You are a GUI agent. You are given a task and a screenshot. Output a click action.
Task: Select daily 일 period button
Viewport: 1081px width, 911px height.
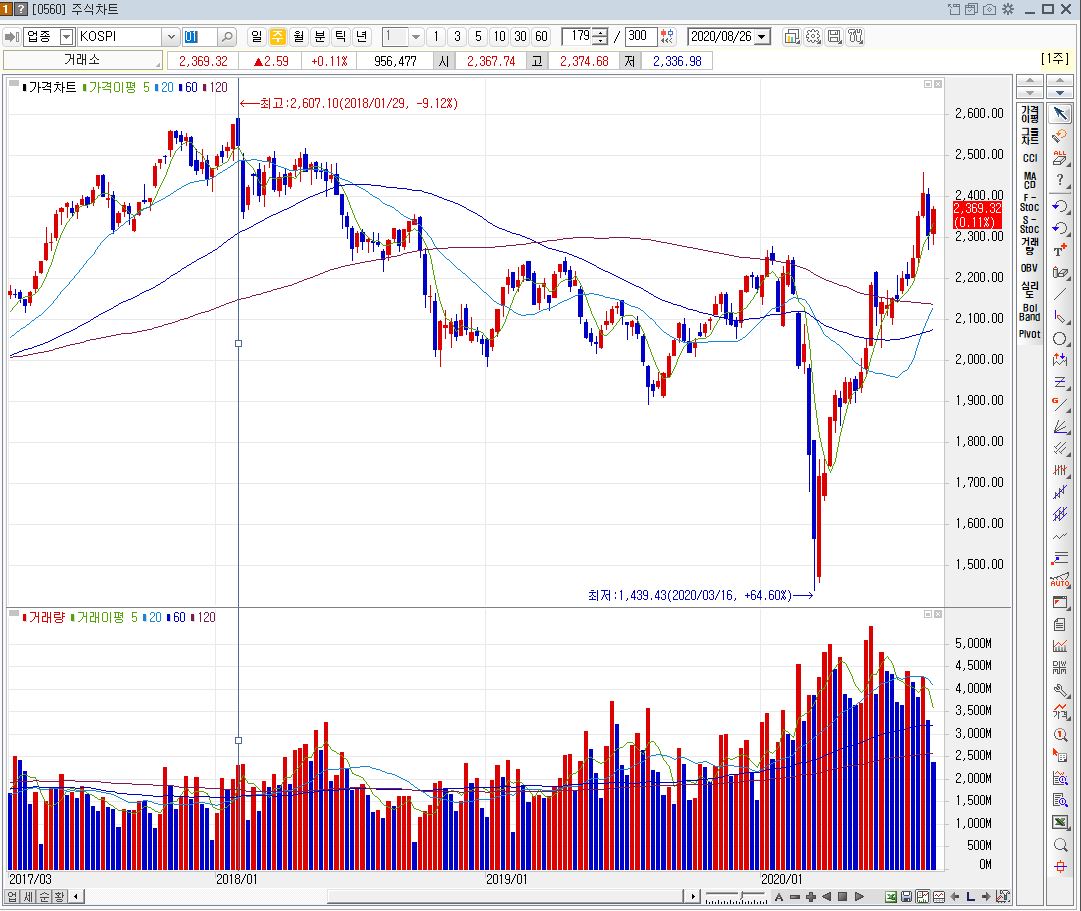256,37
